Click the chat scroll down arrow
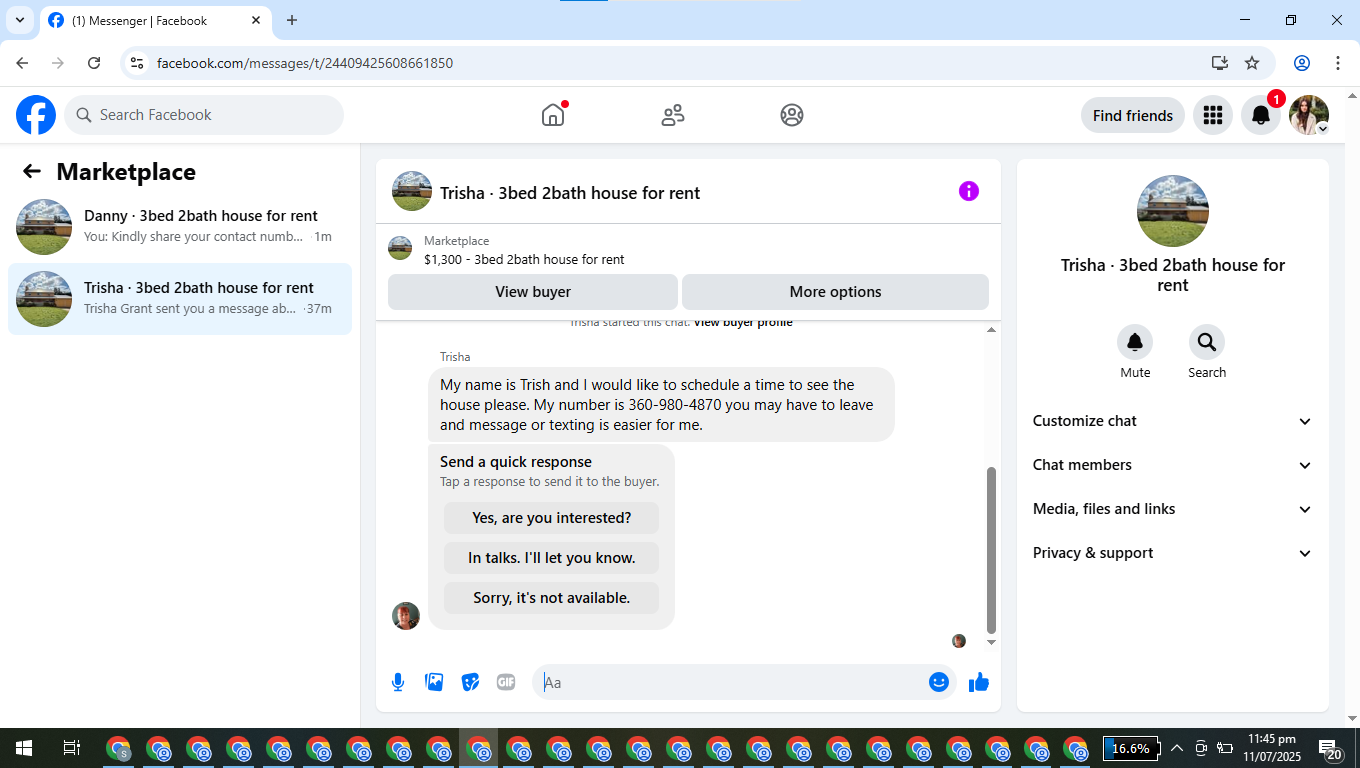The image size is (1360, 768). pos(991,642)
